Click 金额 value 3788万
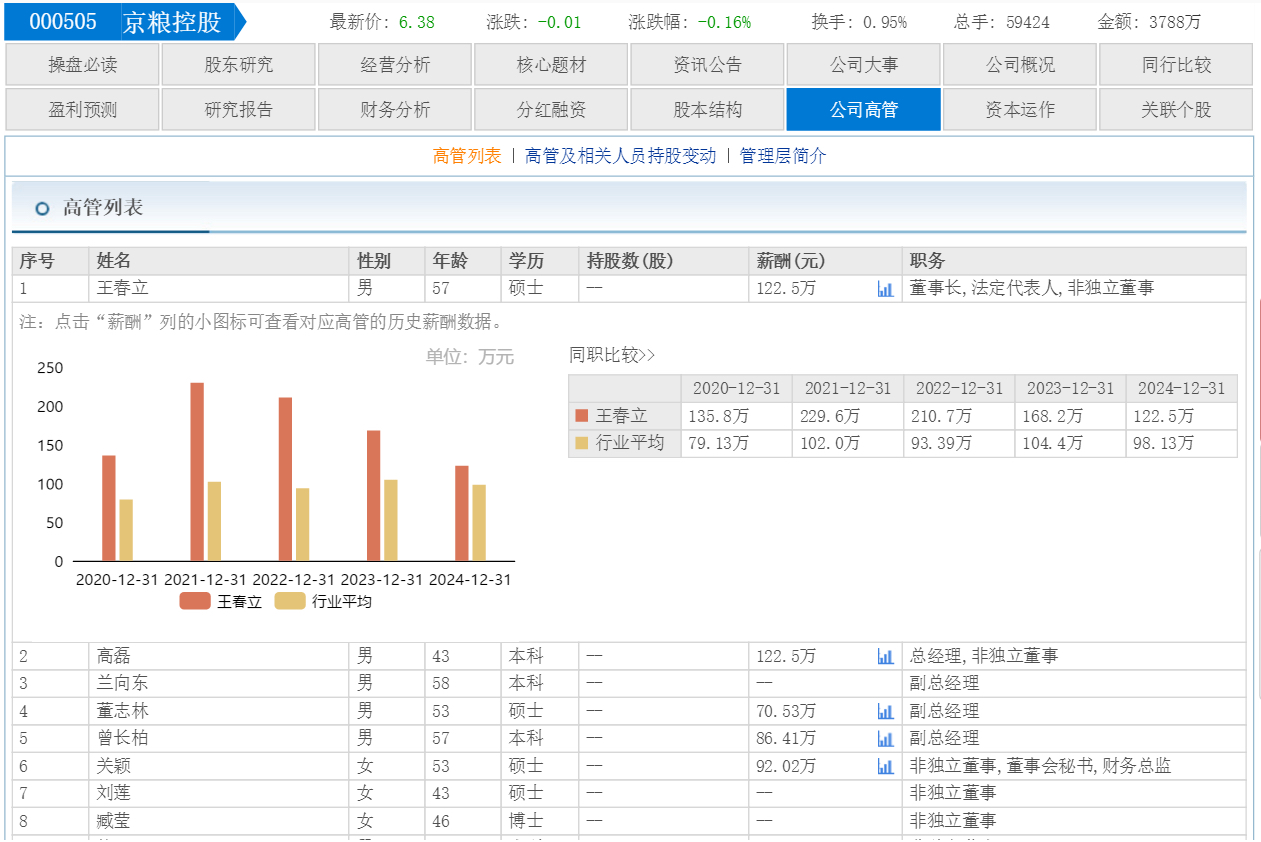 pyautogui.click(x=1176, y=22)
